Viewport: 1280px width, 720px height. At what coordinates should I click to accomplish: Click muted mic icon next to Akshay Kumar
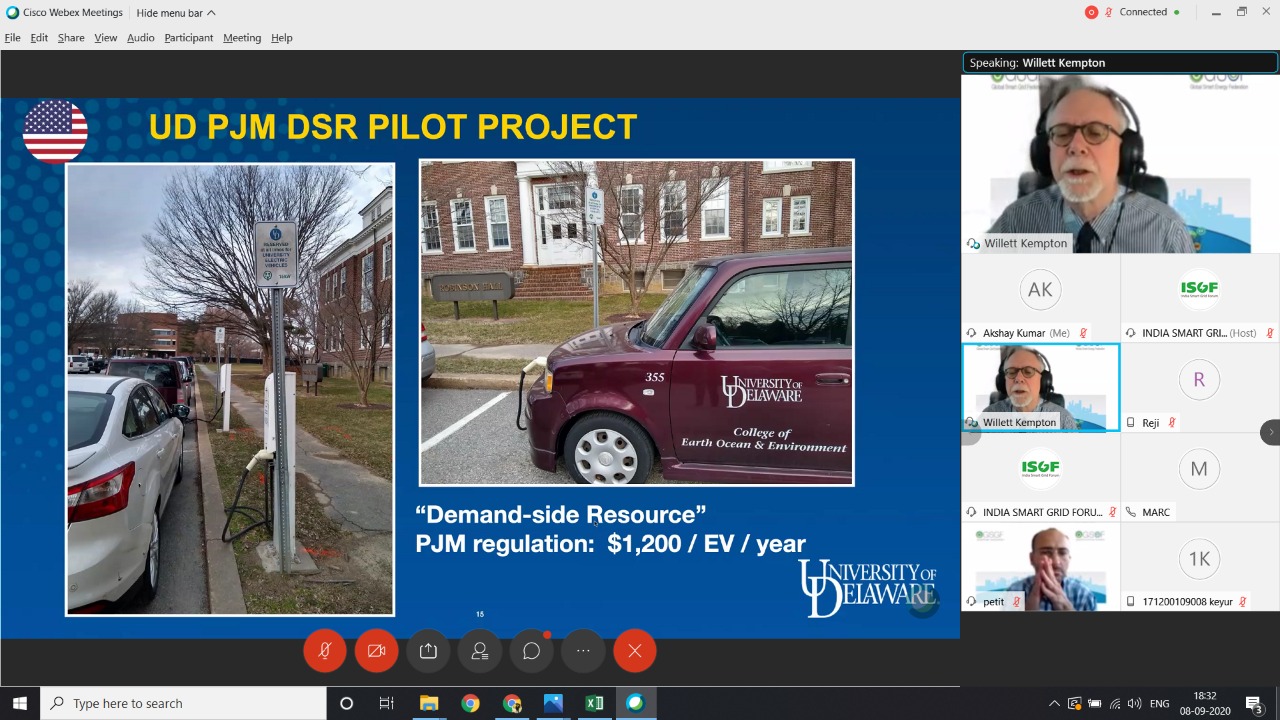pos(1083,333)
